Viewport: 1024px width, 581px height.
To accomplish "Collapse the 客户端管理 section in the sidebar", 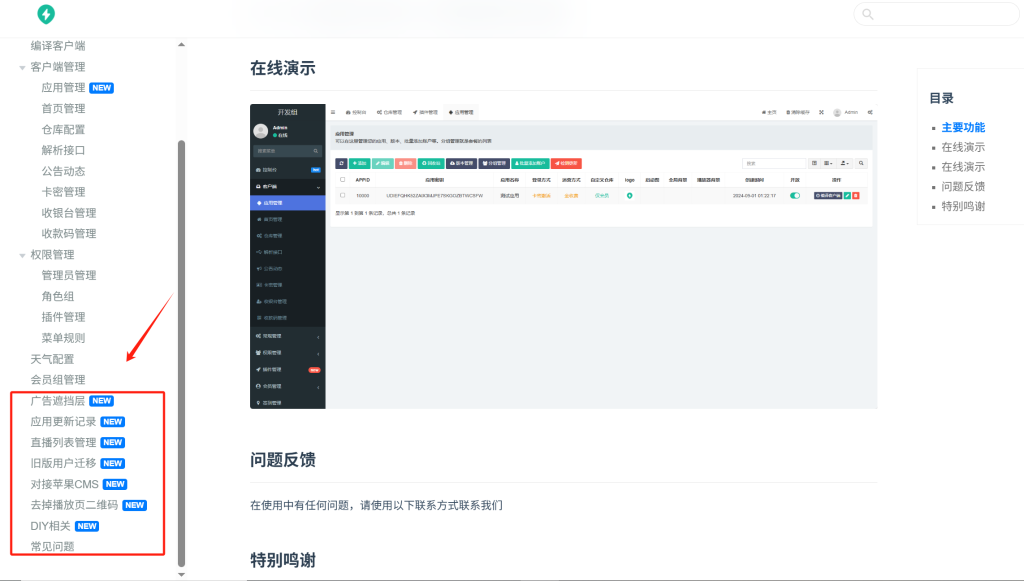I will click(22, 66).
